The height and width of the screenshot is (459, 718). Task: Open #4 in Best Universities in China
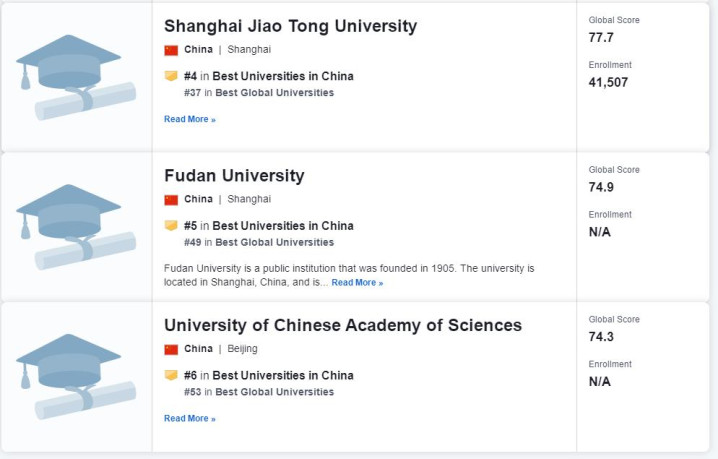(269, 76)
